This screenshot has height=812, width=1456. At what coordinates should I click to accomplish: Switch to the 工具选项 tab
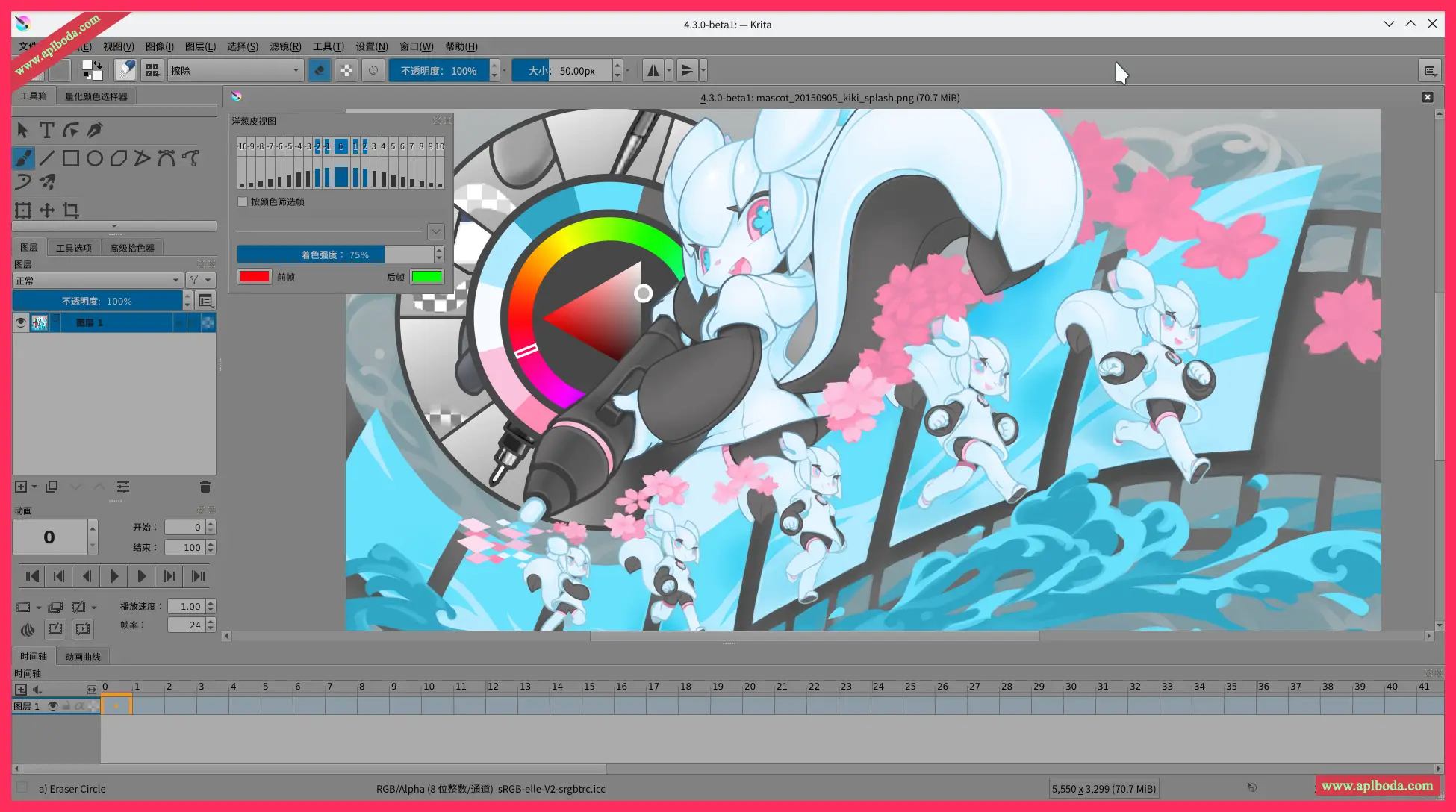pyautogui.click(x=74, y=248)
